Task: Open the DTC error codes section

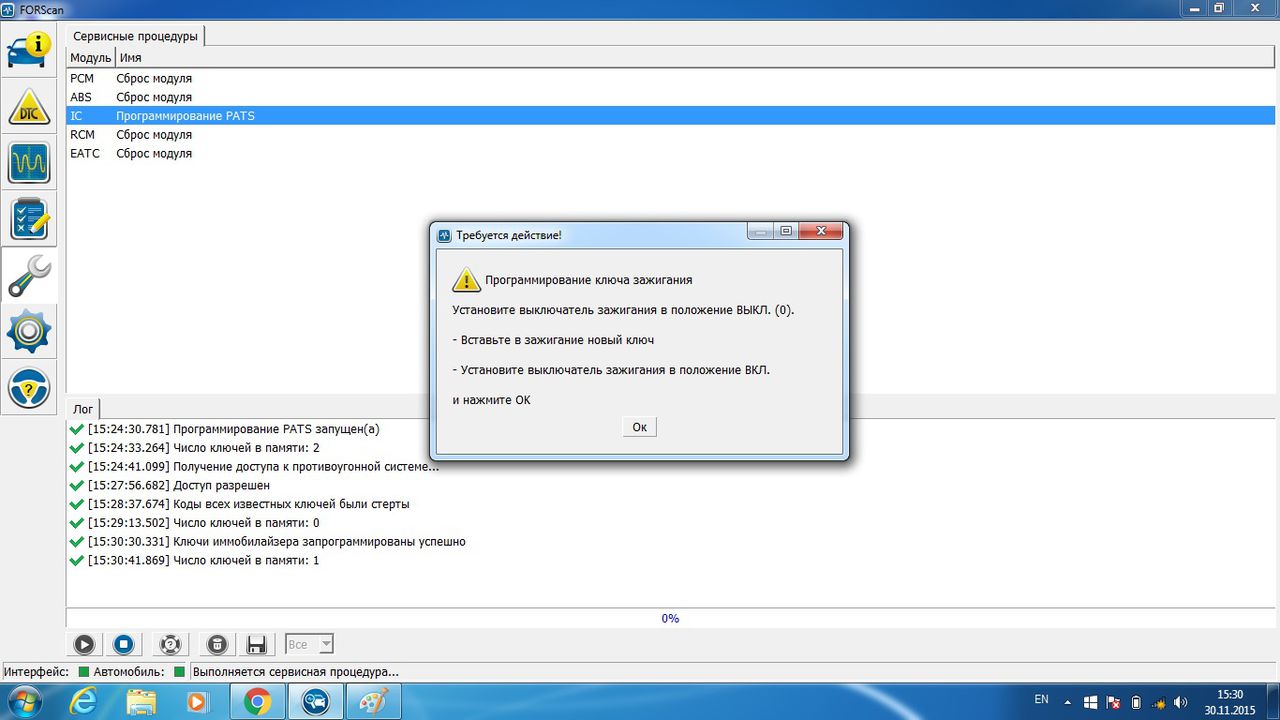Action: click(x=29, y=106)
